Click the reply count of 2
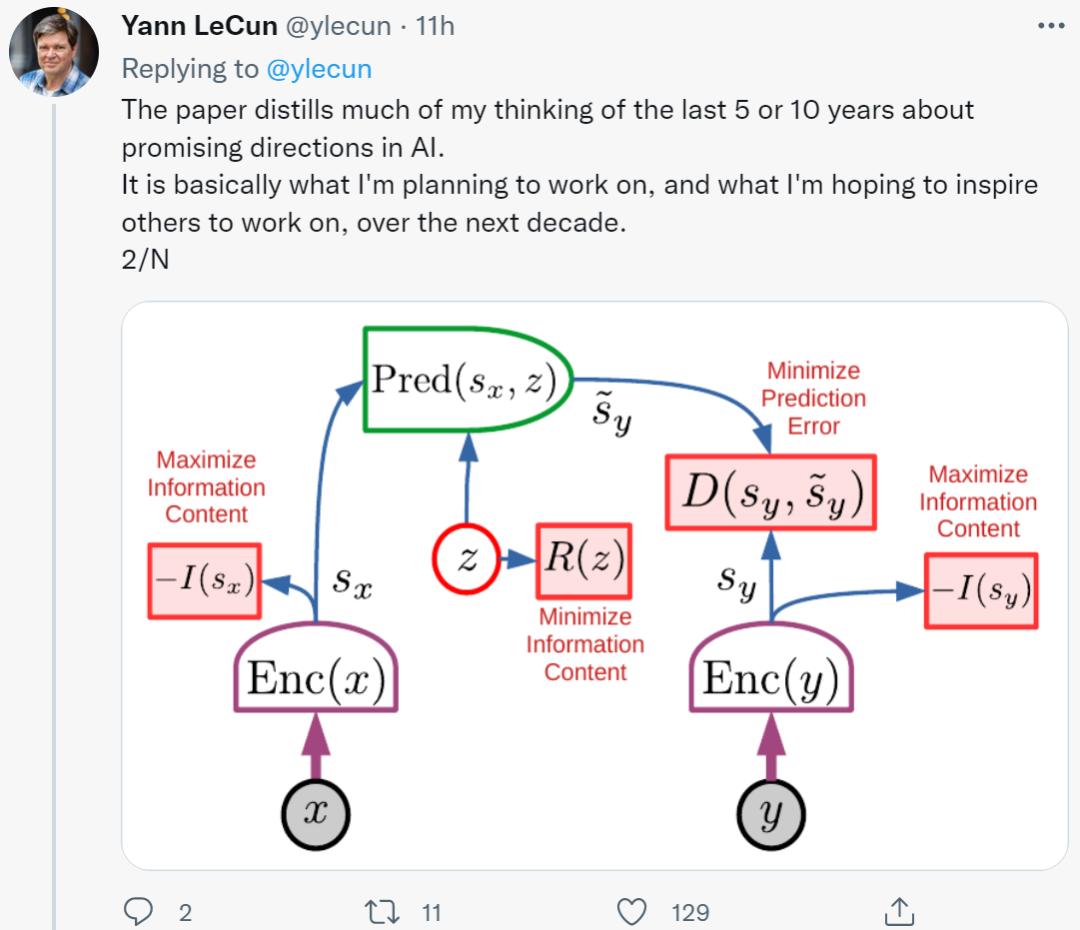The width and height of the screenshot is (1080, 930). [x=185, y=911]
